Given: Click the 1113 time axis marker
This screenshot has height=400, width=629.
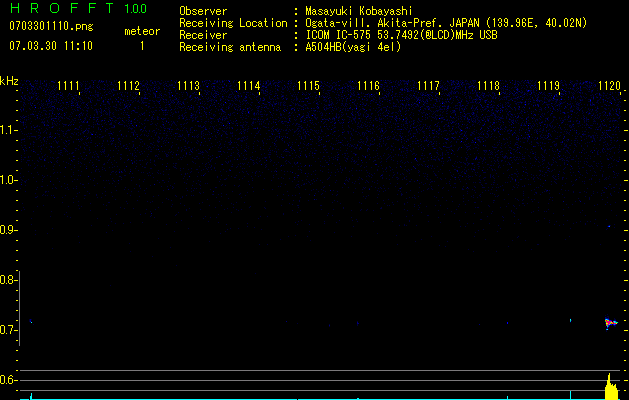Looking at the screenshot, I should coord(188,85).
